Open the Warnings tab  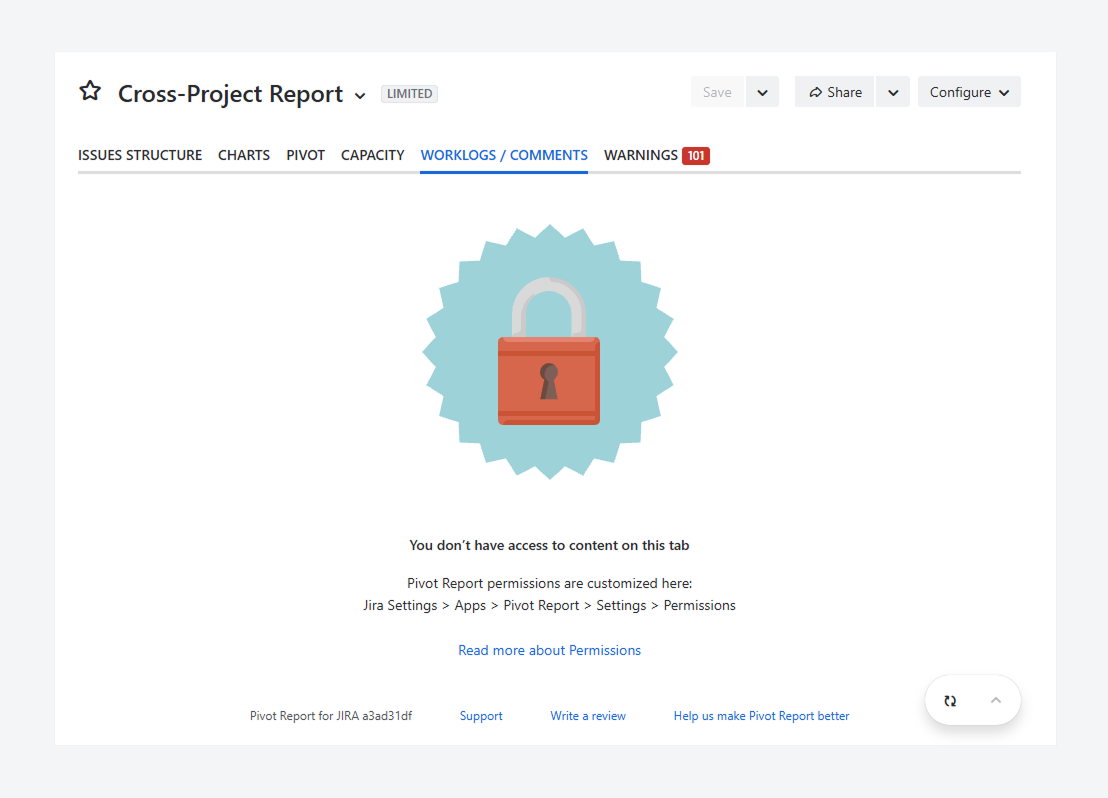[x=640, y=156]
